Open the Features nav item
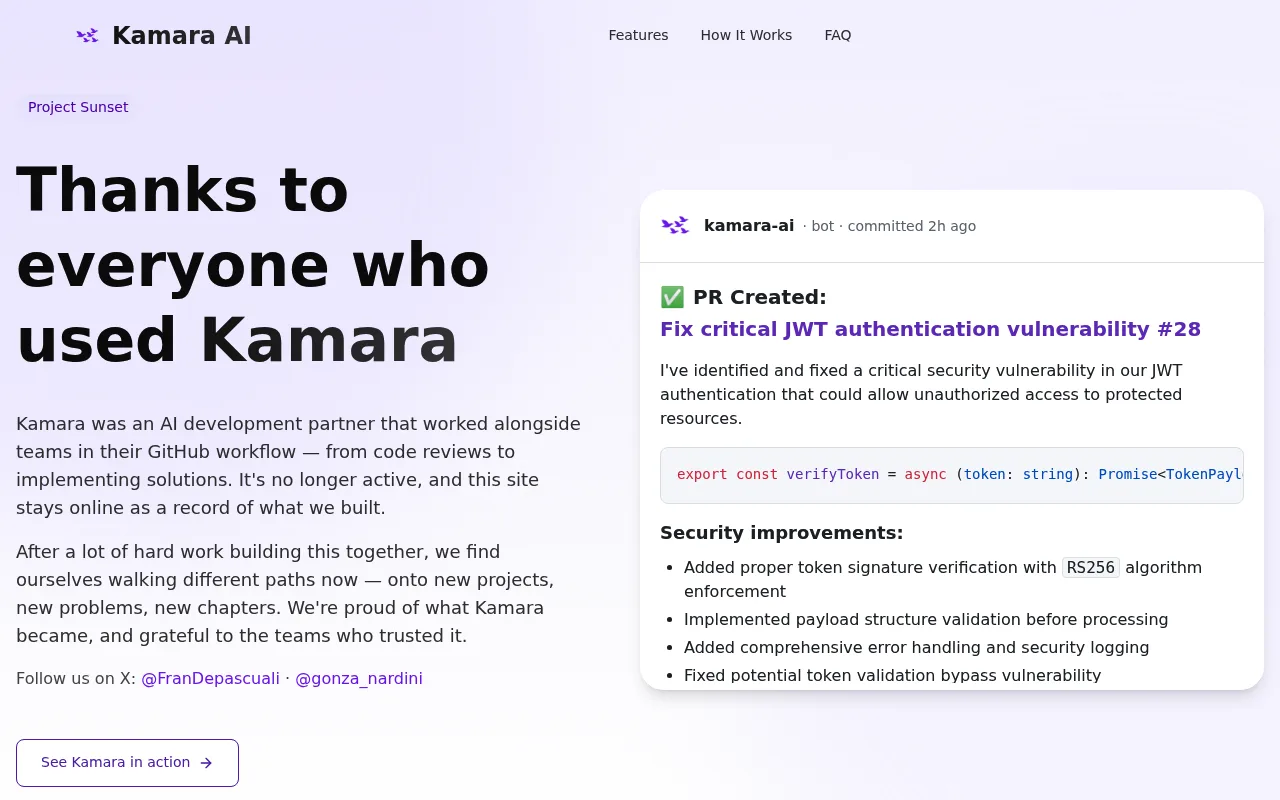 pyautogui.click(x=638, y=35)
